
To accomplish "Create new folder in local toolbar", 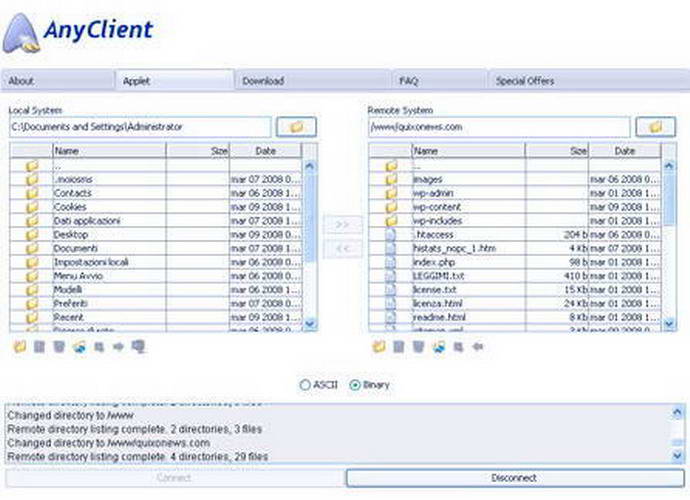I will click(x=19, y=347).
